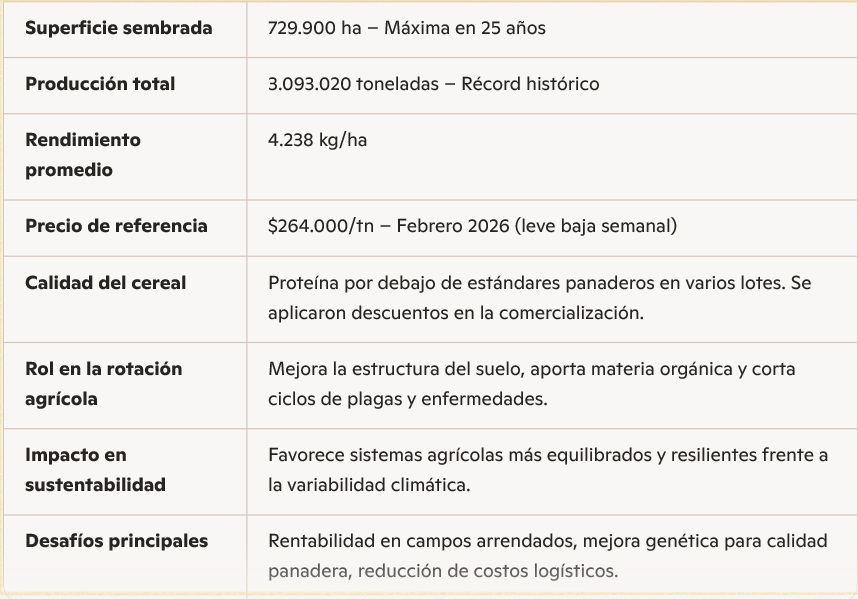The height and width of the screenshot is (599, 858).
Task: Click the protein quality description text
Action: (539, 297)
